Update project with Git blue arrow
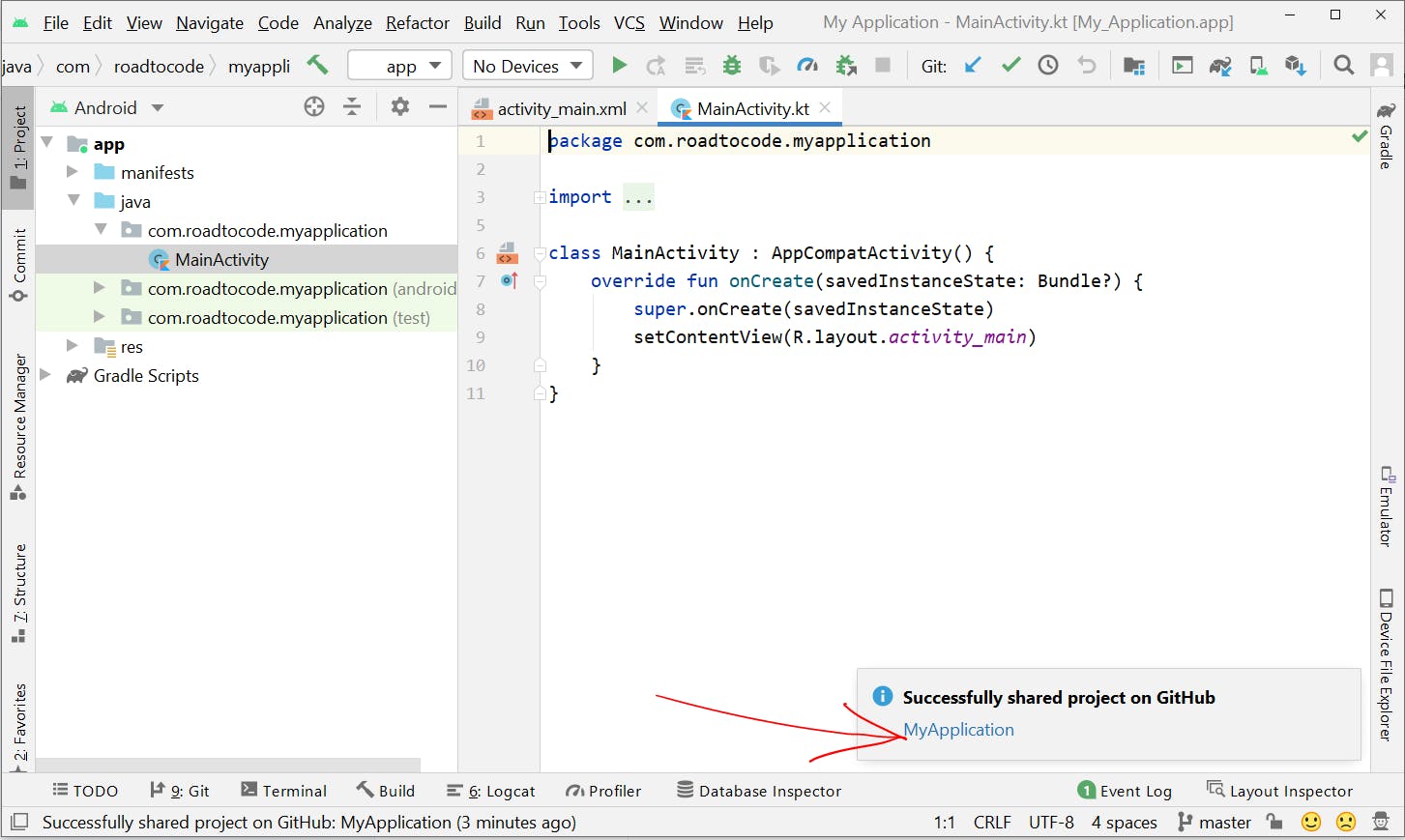Viewport: 1405px width, 840px height. [x=973, y=65]
